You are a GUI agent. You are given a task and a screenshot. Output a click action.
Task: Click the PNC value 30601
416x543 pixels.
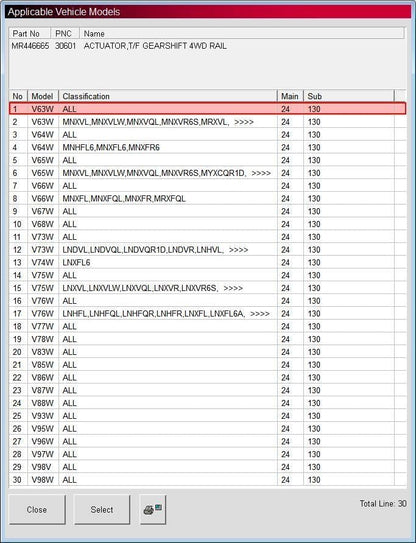point(65,46)
